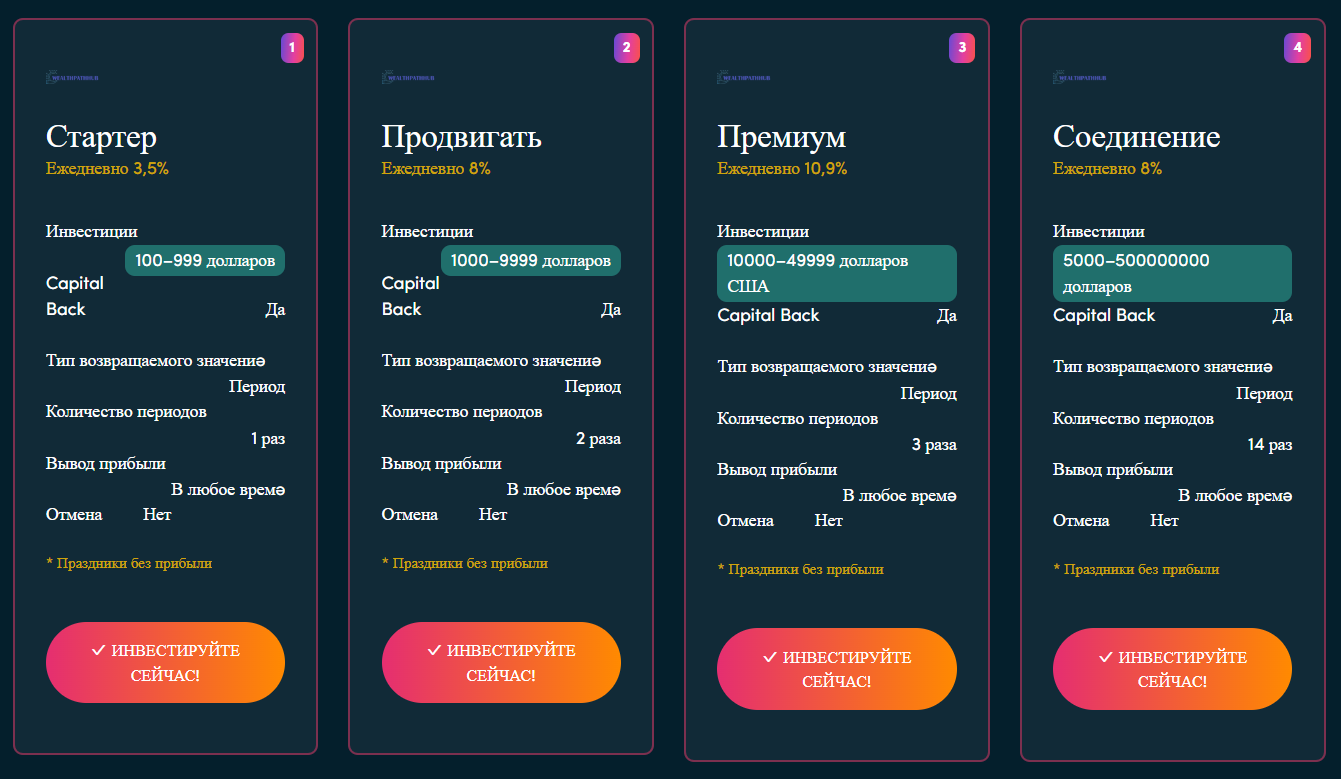Click the 5000–500000000 долларов range chip
This screenshot has height=779, width=1341.
pyautogui.click(x=1172, y=272)
